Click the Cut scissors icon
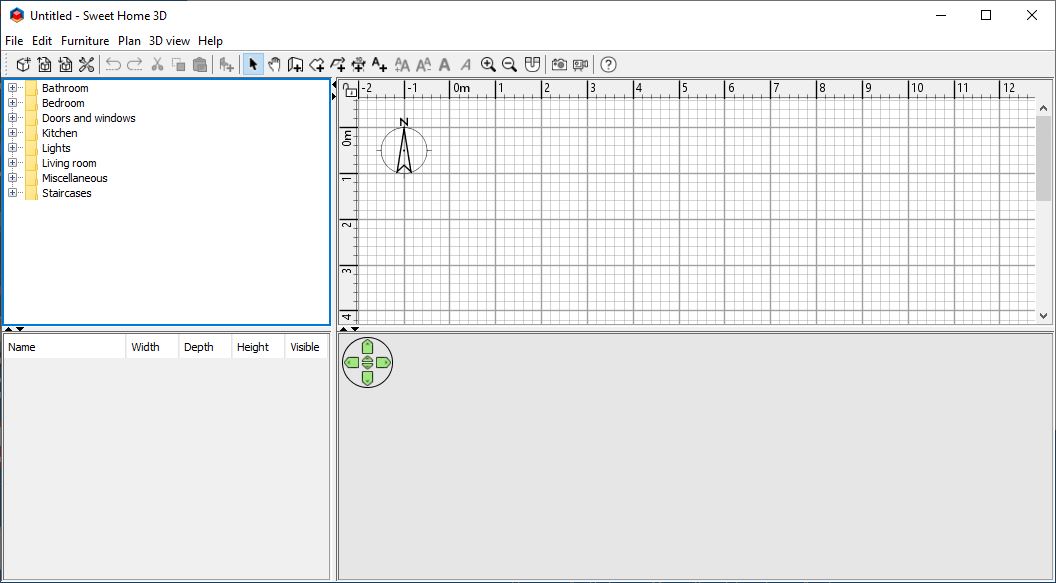The width and height of the screenshot is (1056, 583). (157, 65)
